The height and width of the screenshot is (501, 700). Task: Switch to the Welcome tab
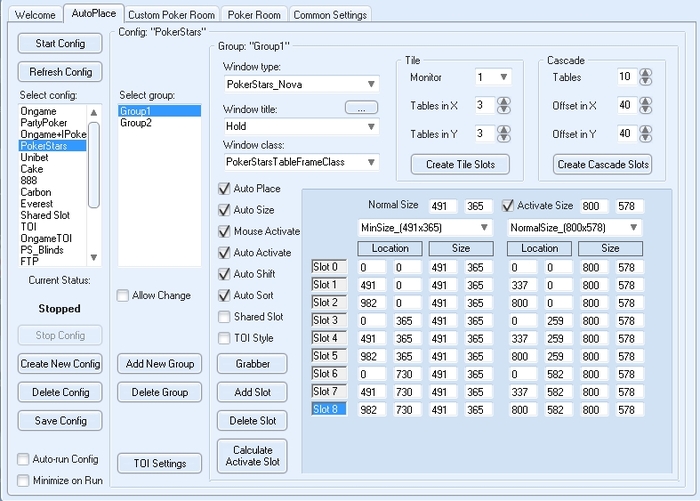35,14
